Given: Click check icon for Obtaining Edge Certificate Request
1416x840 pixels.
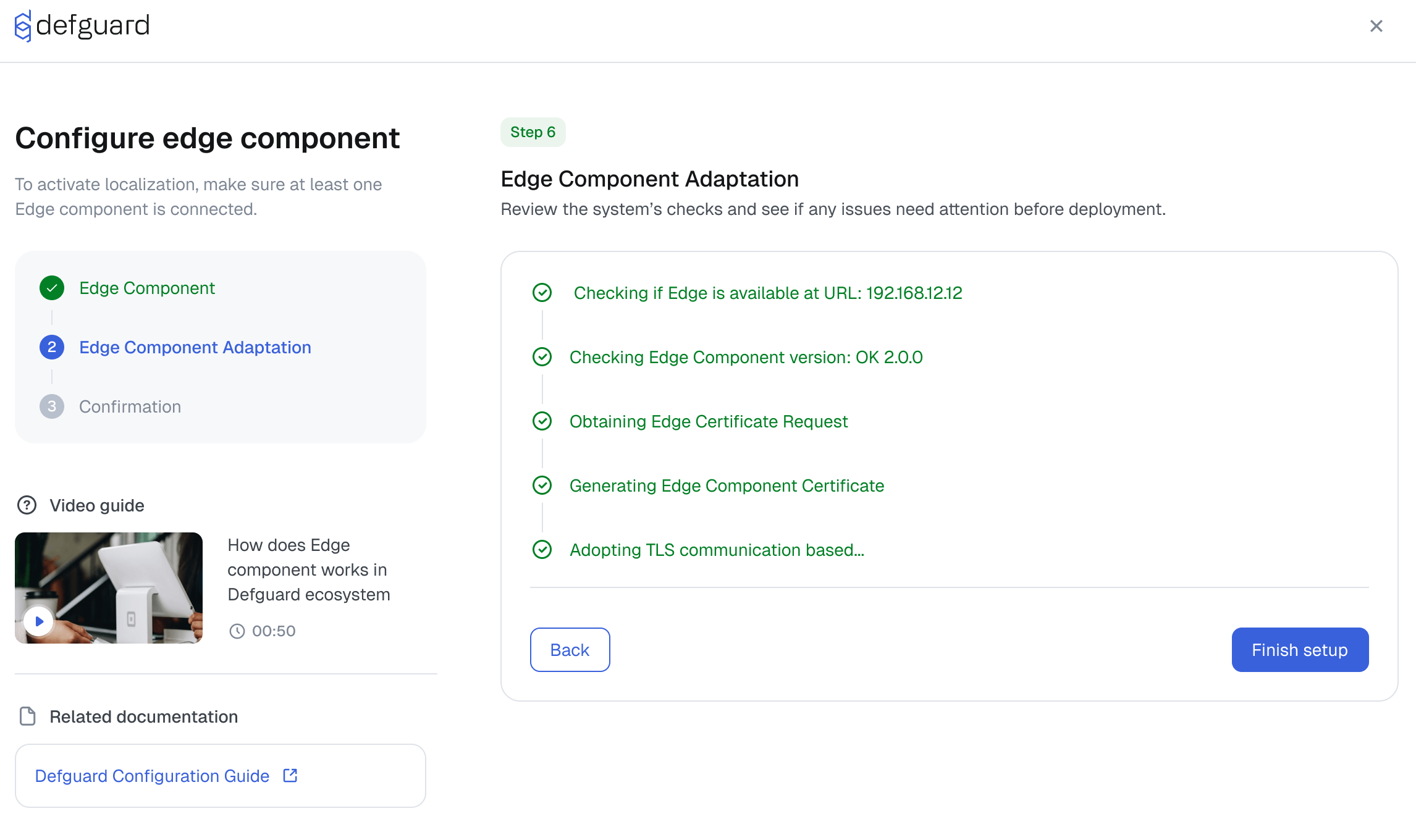Looking at the screenshot, I should tap(542, 421).
